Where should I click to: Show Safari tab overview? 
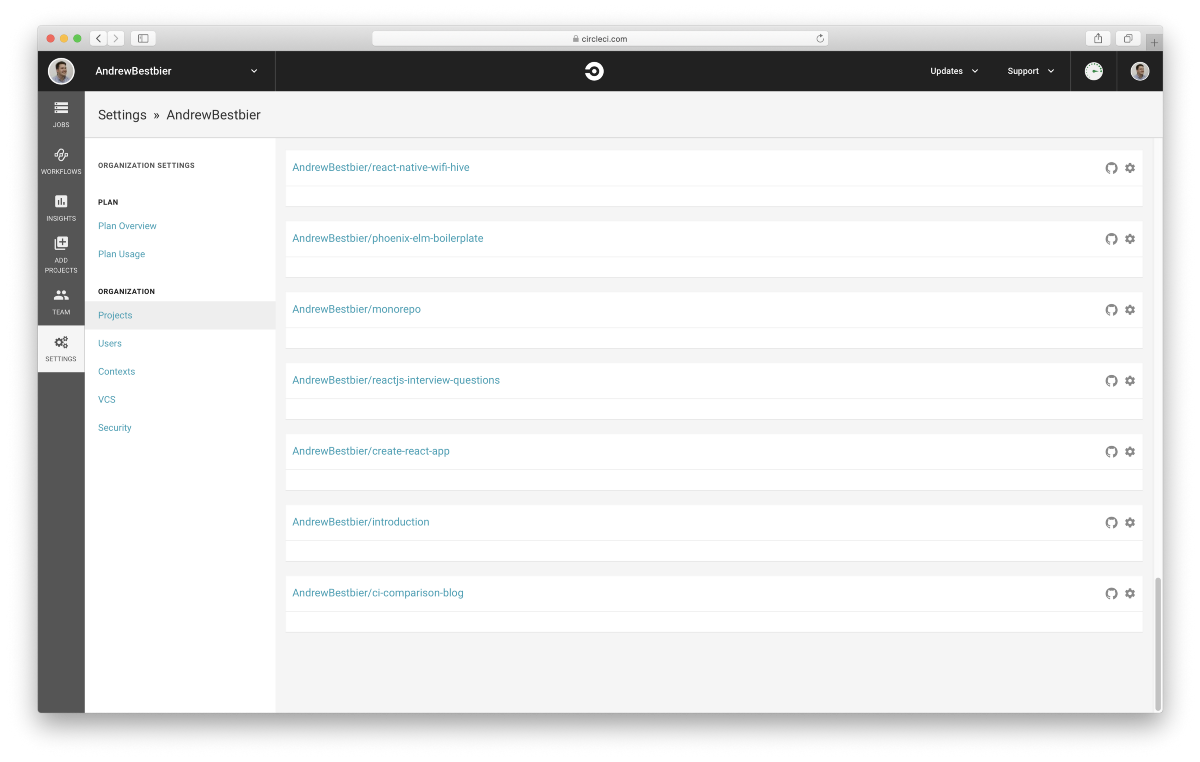pos(1128,38)
